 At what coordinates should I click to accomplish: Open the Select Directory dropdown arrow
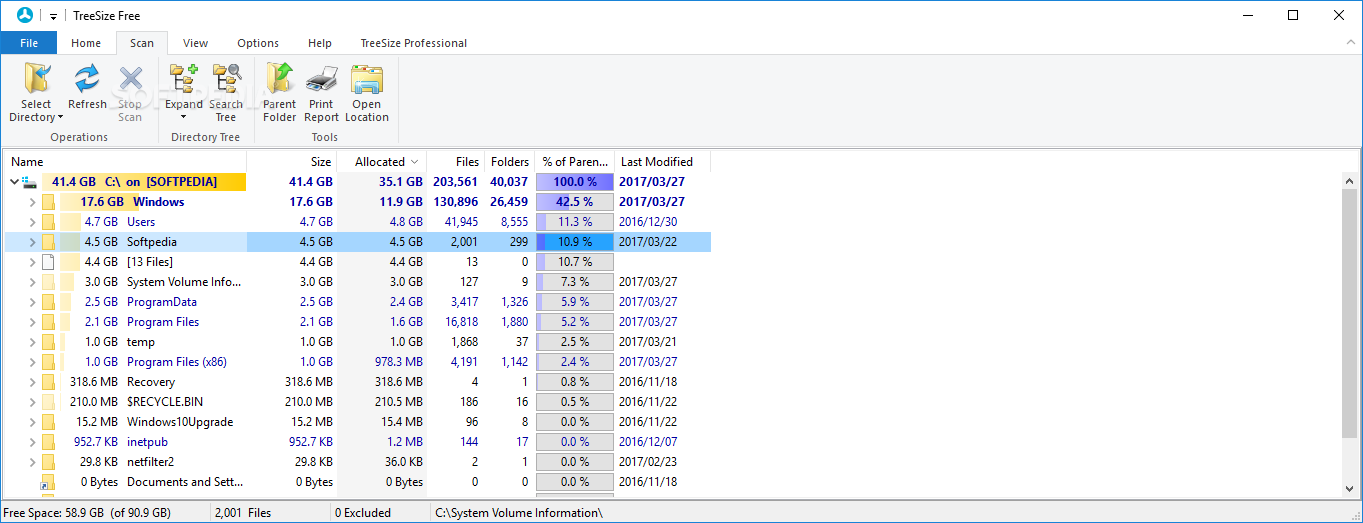[x=60, y=118]
